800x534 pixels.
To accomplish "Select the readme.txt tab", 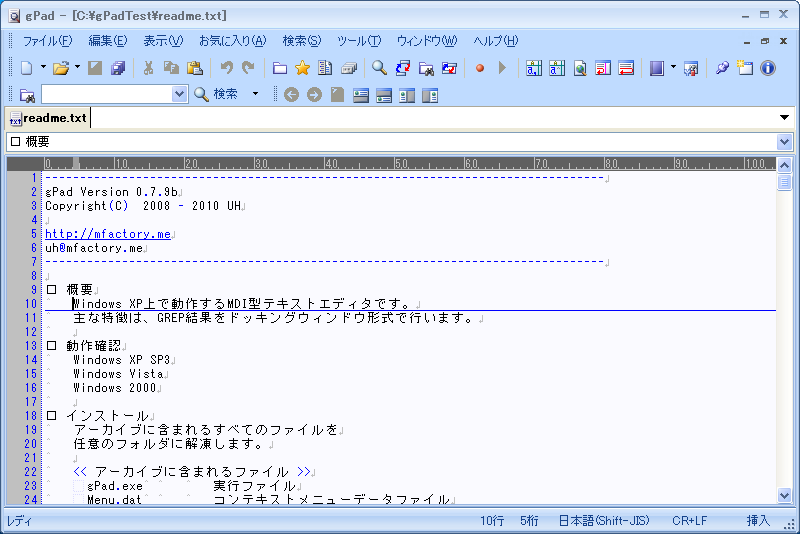I will click(54, 118).
